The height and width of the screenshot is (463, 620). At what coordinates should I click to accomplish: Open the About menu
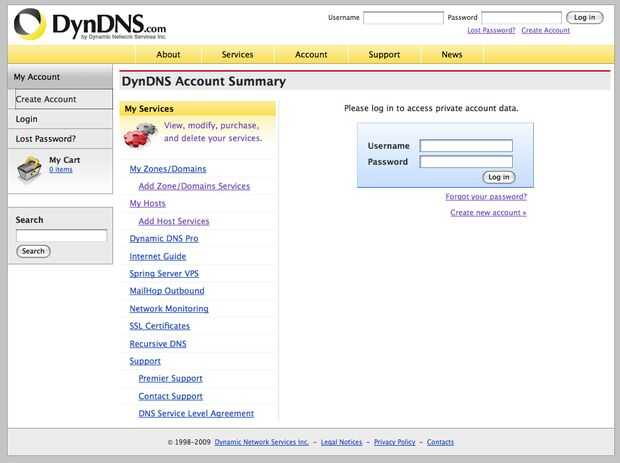[x=168, y=55]
